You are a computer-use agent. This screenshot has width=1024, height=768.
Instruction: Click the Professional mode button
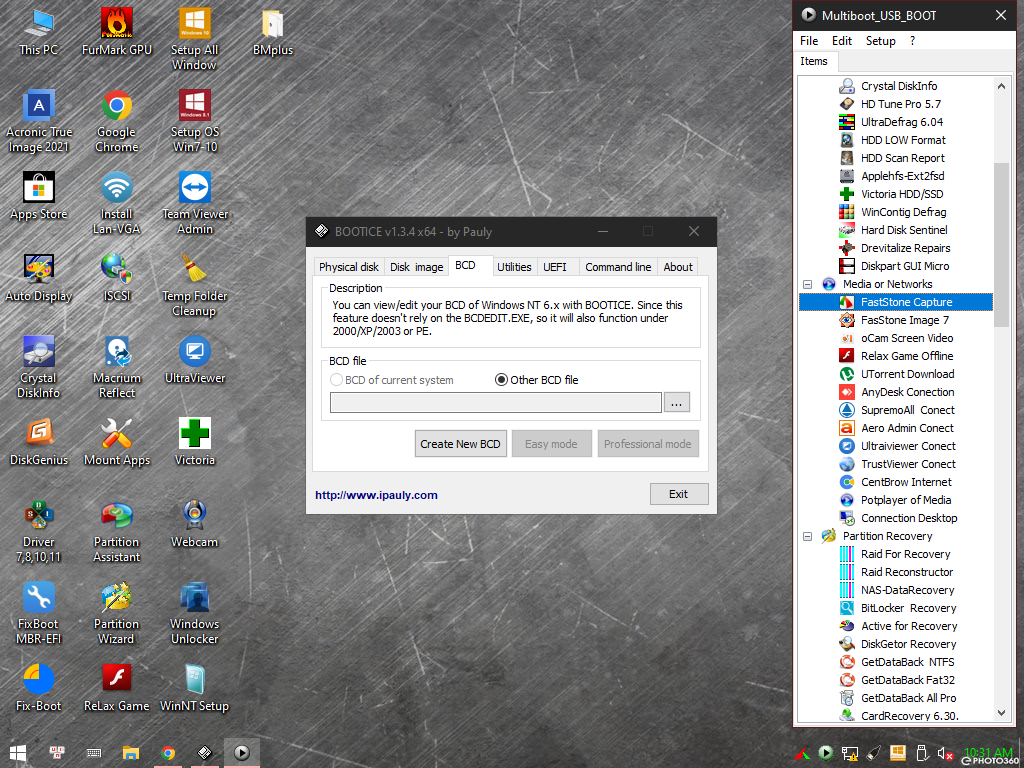(648, 443)
